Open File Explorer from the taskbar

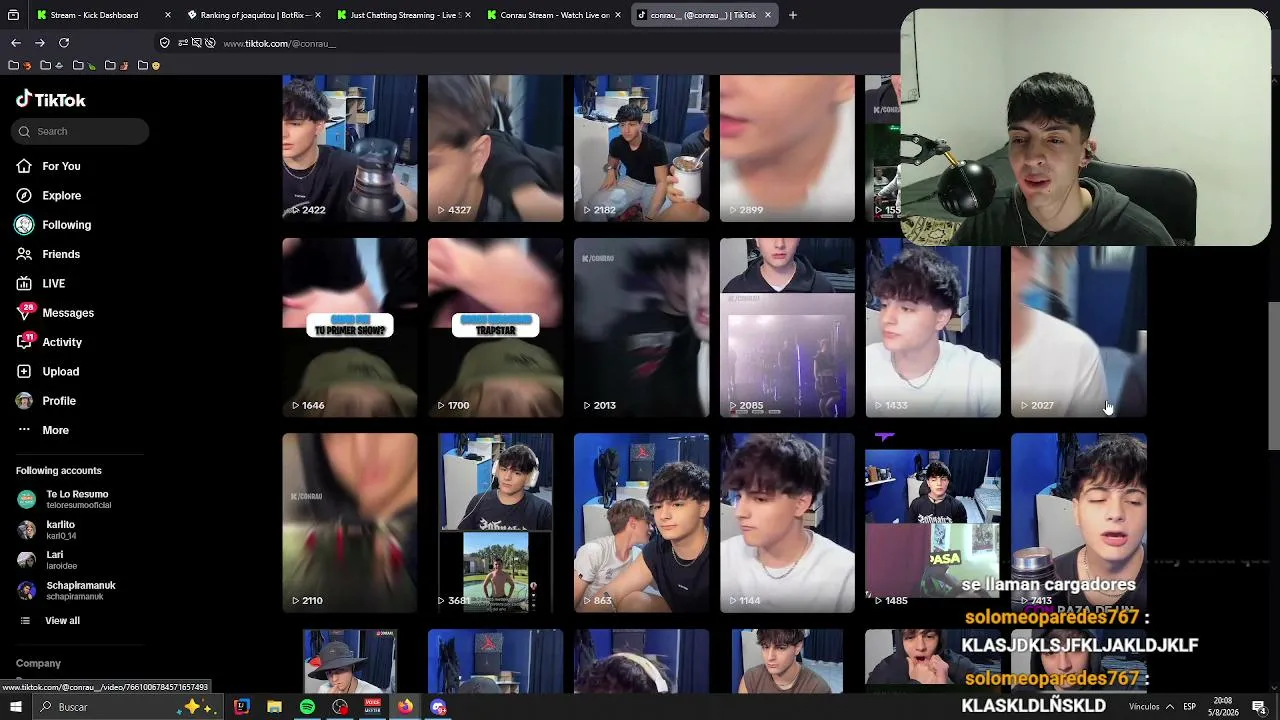click(274, 707)
